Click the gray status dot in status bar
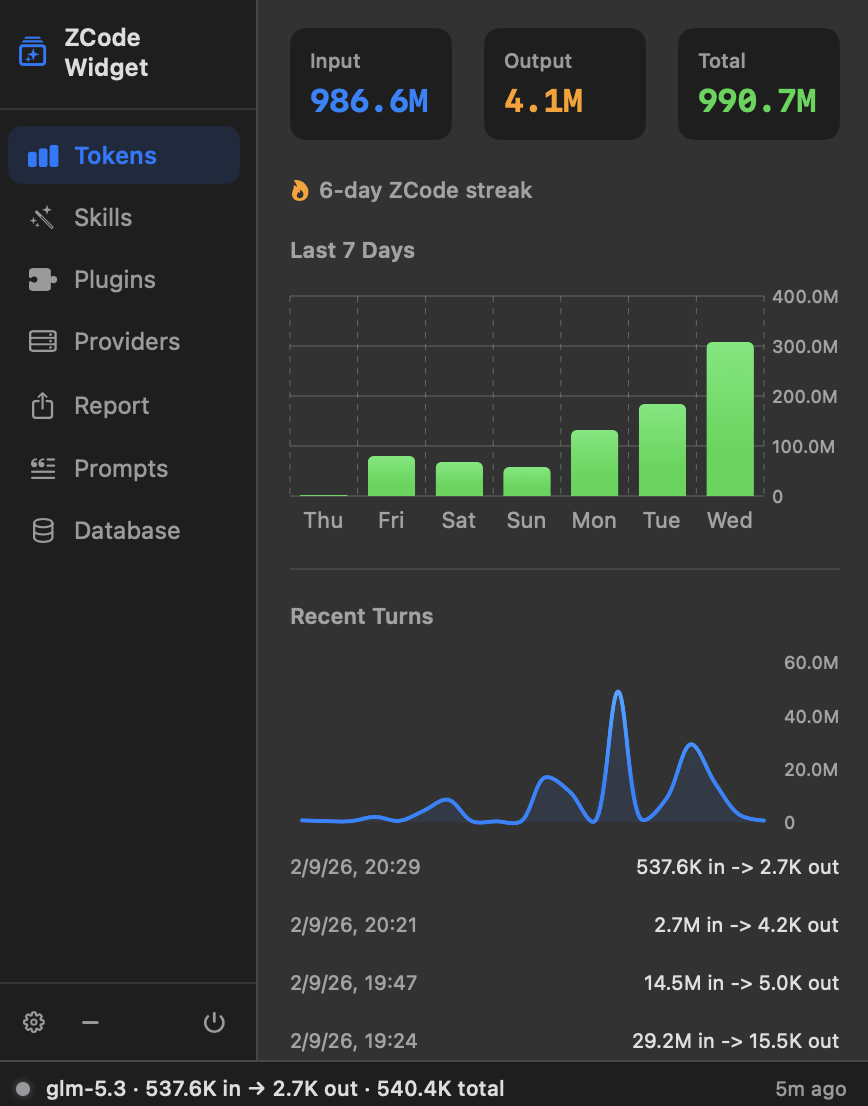Image resolution: width=868 pixels, height=1106 pixels. [x=23, y=1088]
